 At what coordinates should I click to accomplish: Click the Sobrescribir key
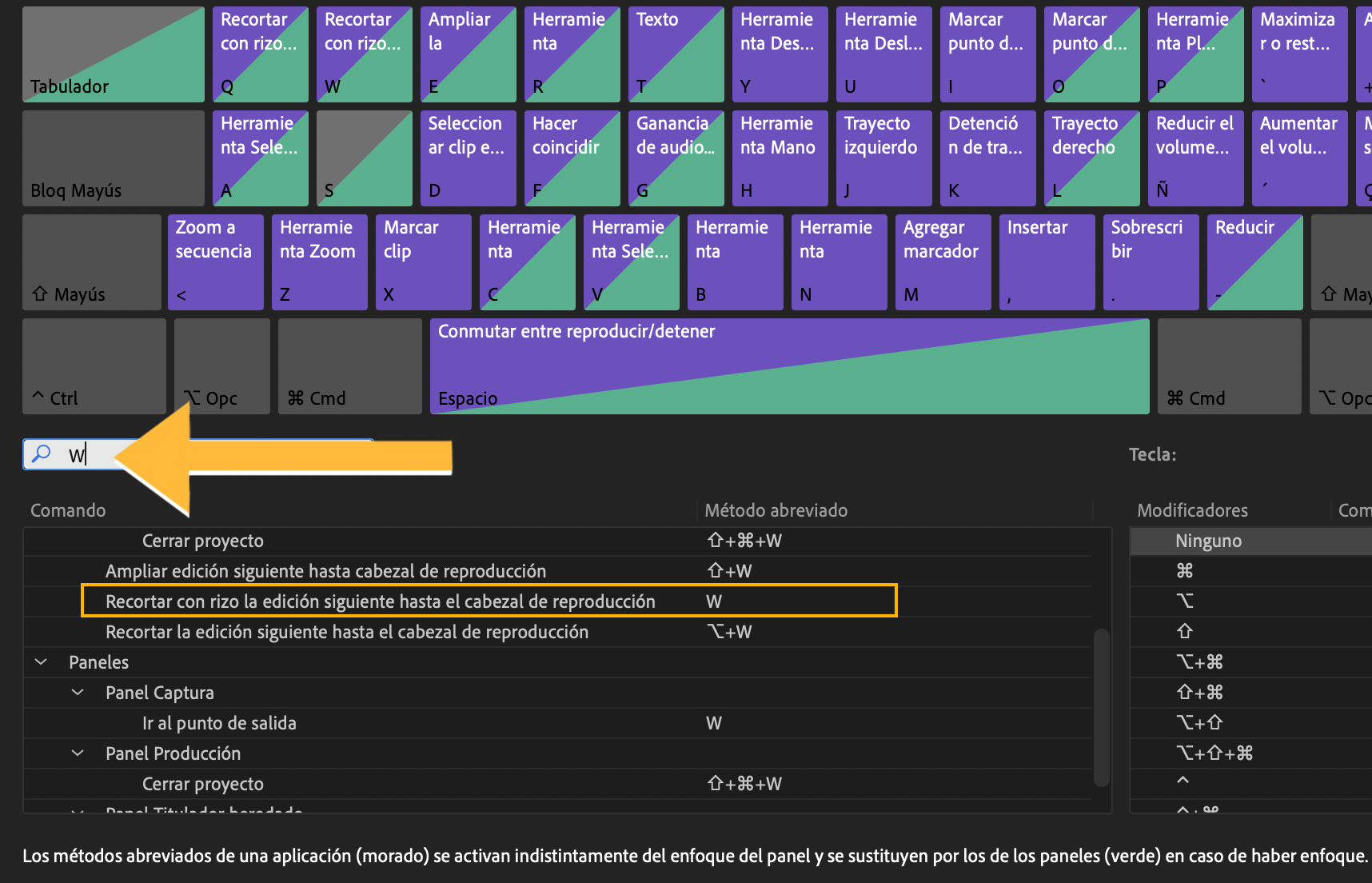pos(1151,262)
